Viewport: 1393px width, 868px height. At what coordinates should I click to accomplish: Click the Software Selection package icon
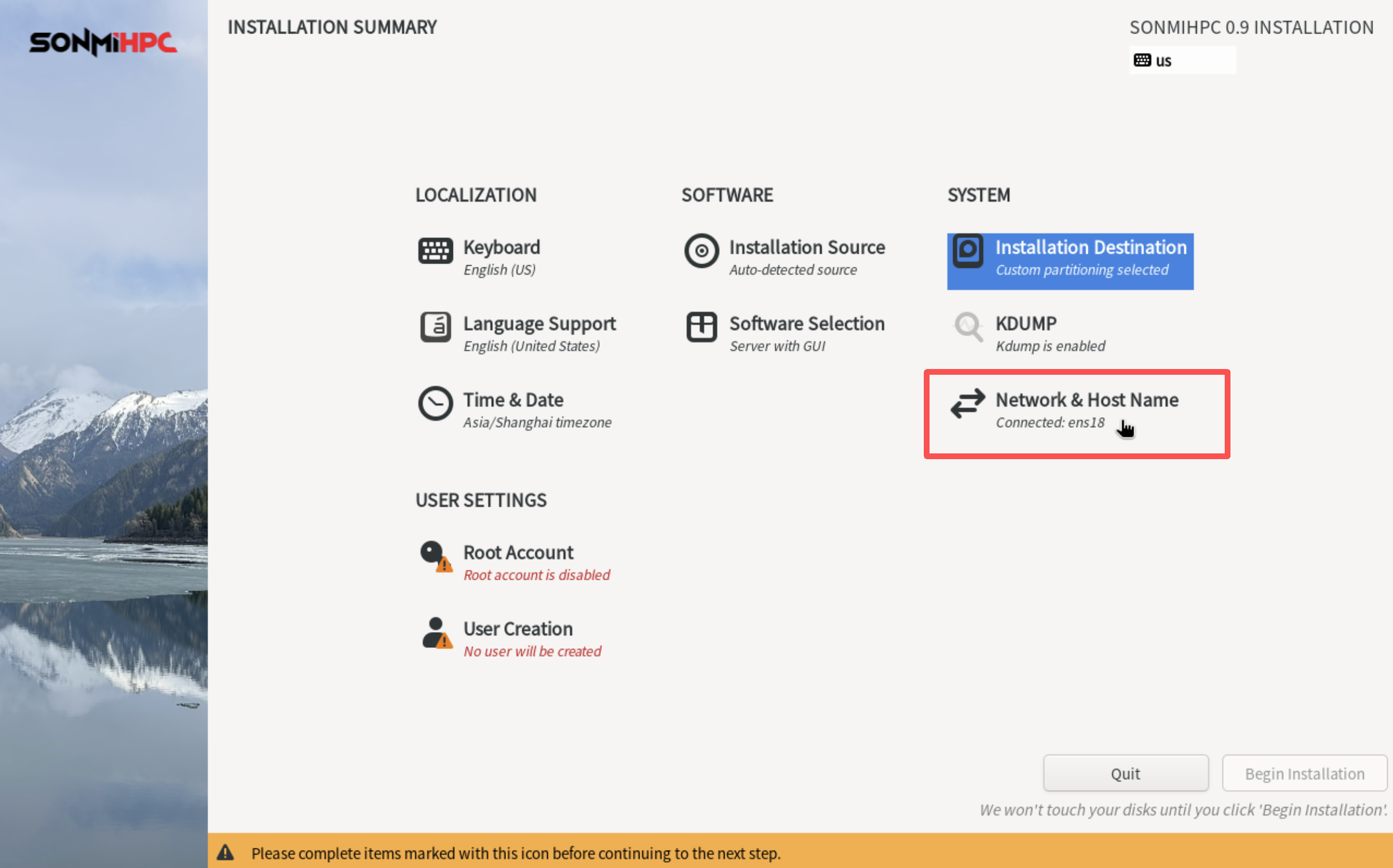point(701,327)
